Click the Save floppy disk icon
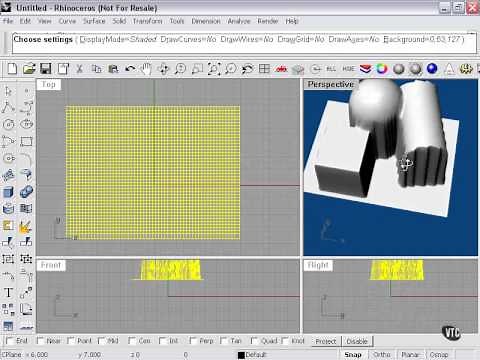 (x=46, y=69)
